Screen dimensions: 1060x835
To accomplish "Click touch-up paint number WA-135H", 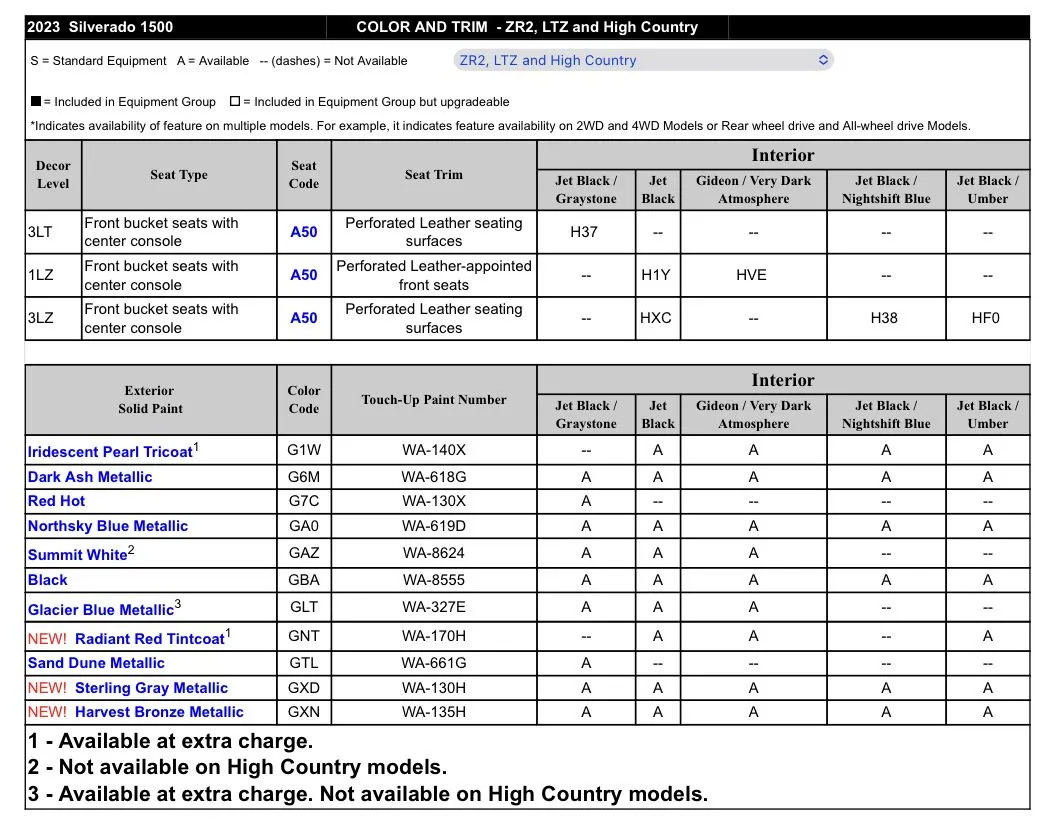I will [x=433, y=712].
